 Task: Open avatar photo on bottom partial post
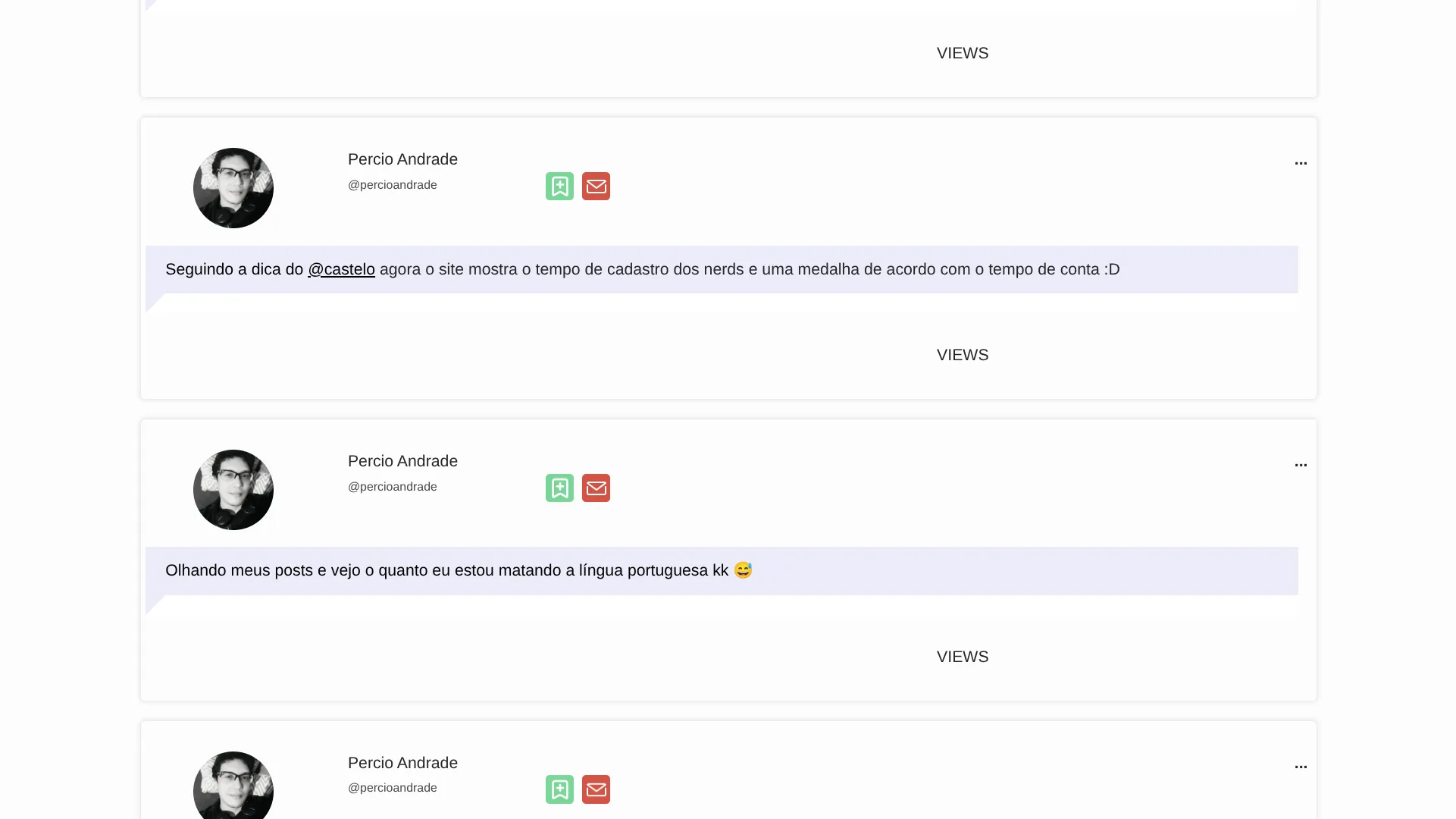tap(233, 786)
